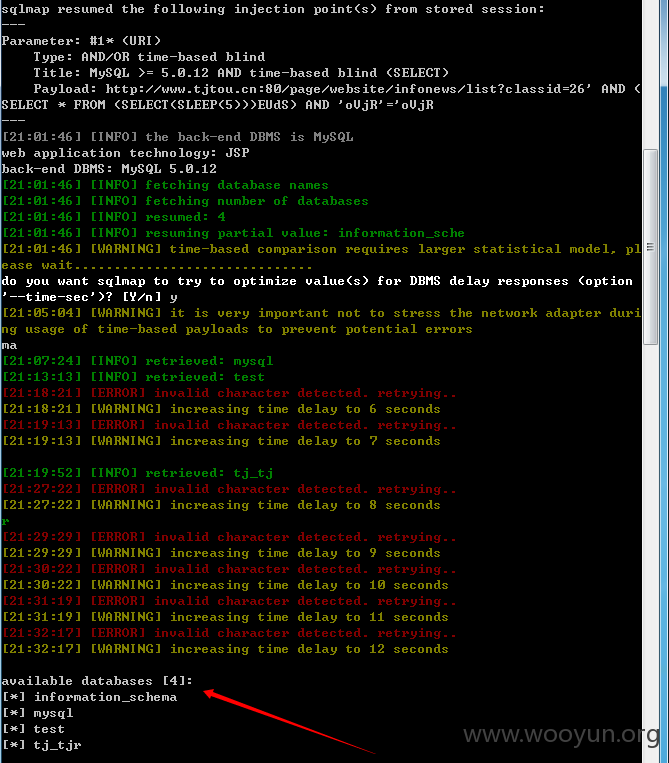The width and height of the screenshot is (669, 763).
Task: Click the 'available databases [4]:' heading
Action: (x=97, y=681)
